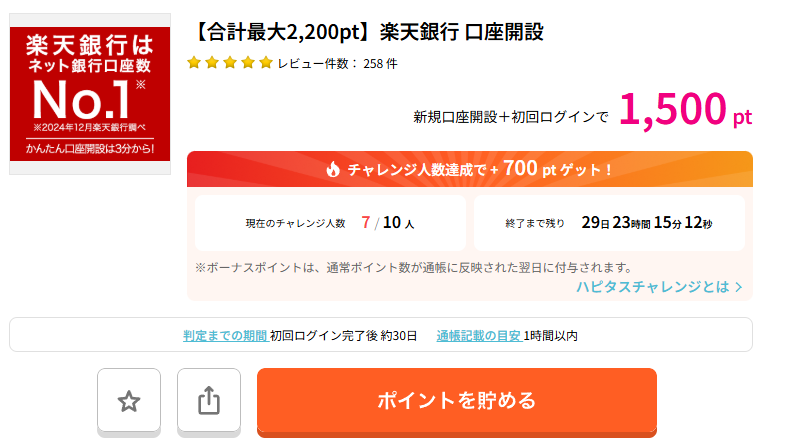Open the ハピタスチャレンジとは link
Screen dimensions: 786x445
pos(659,287)
